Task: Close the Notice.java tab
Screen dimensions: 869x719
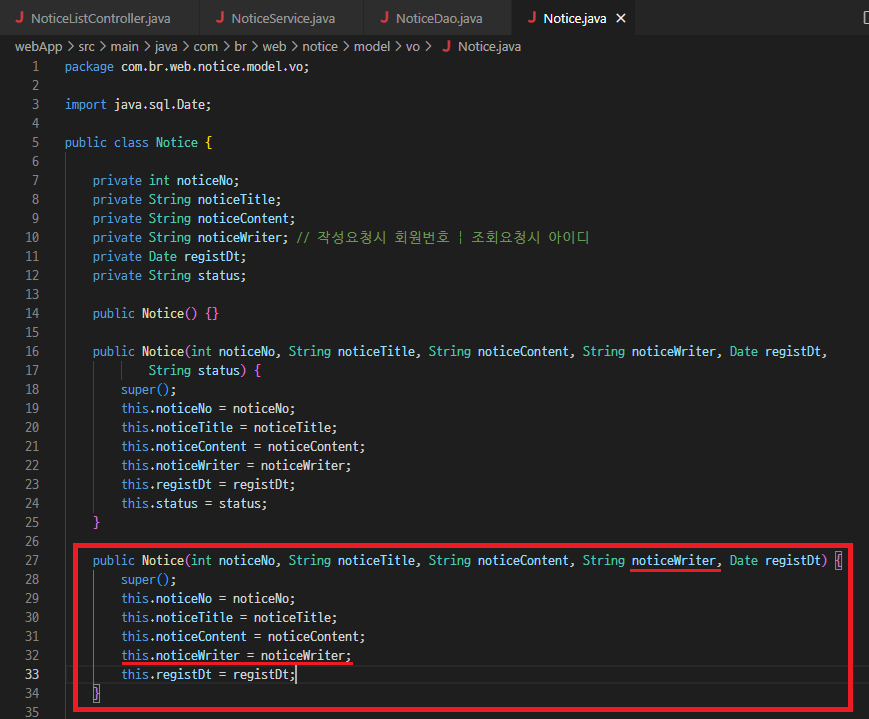Action: coord(621,18)
